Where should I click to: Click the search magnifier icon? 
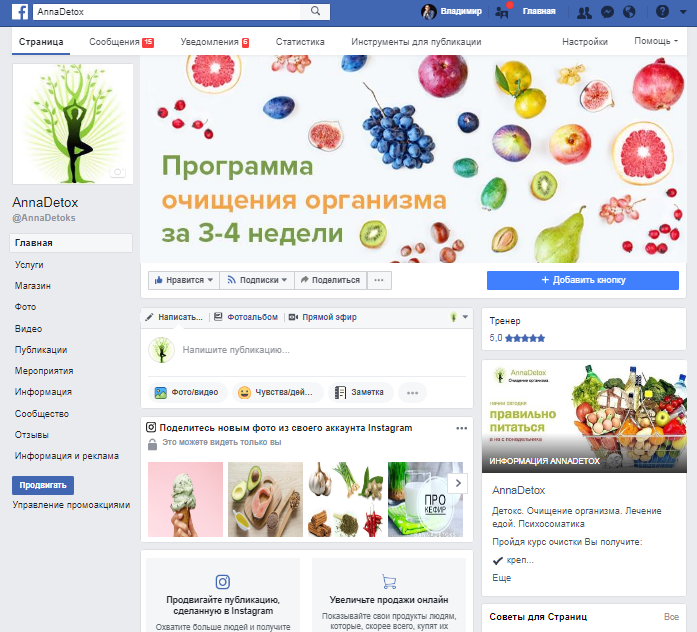click(x=315, y=11)
